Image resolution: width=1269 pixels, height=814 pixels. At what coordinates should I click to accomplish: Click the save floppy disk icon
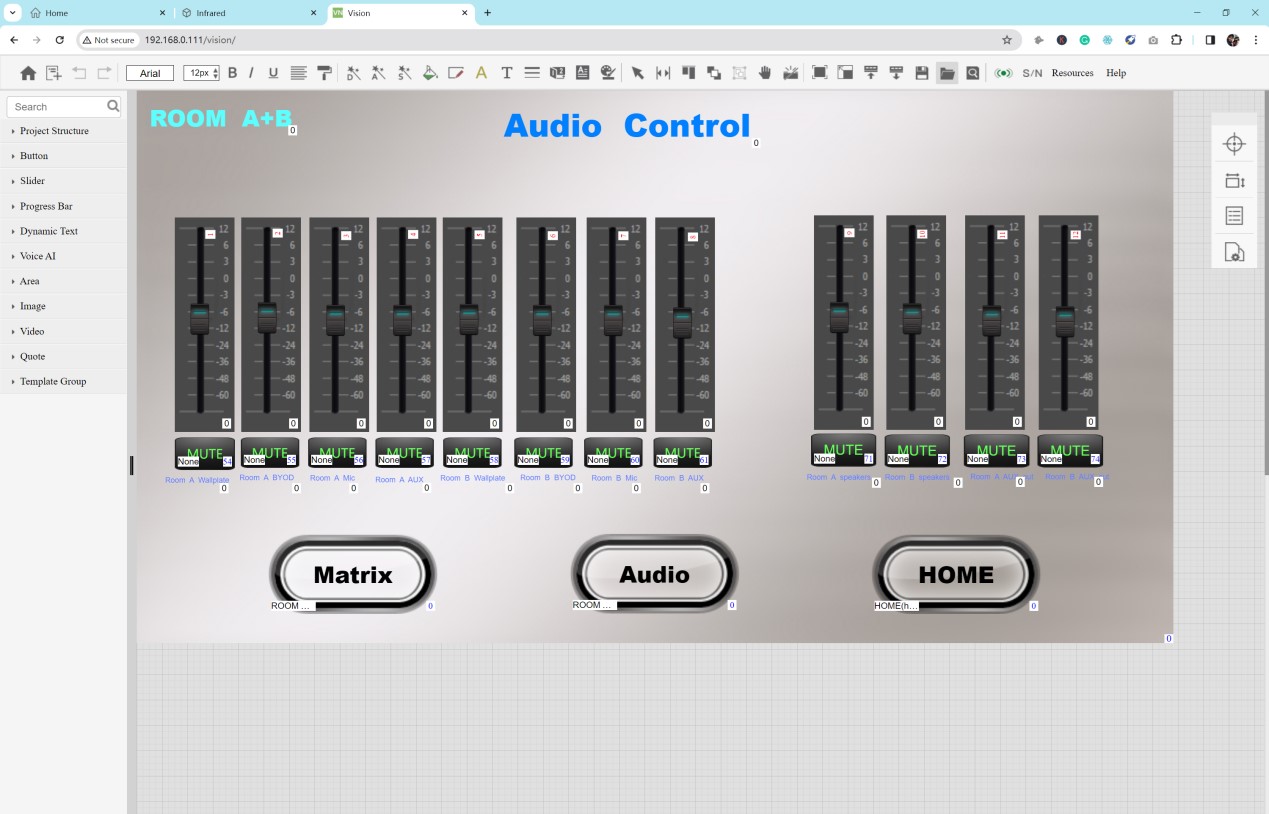(922, 73)
